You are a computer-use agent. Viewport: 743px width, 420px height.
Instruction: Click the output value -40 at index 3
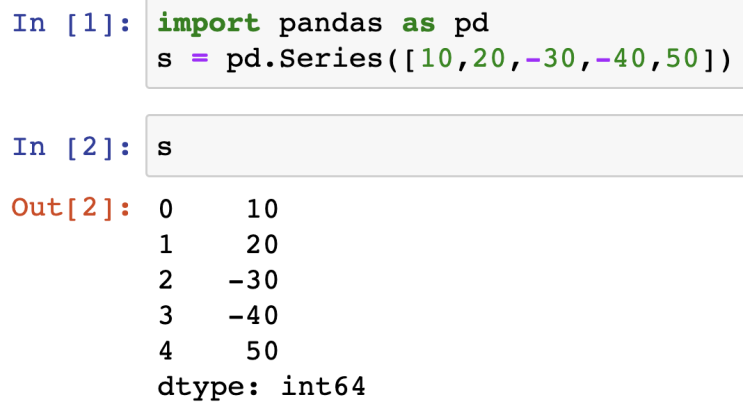coord(252,316)
